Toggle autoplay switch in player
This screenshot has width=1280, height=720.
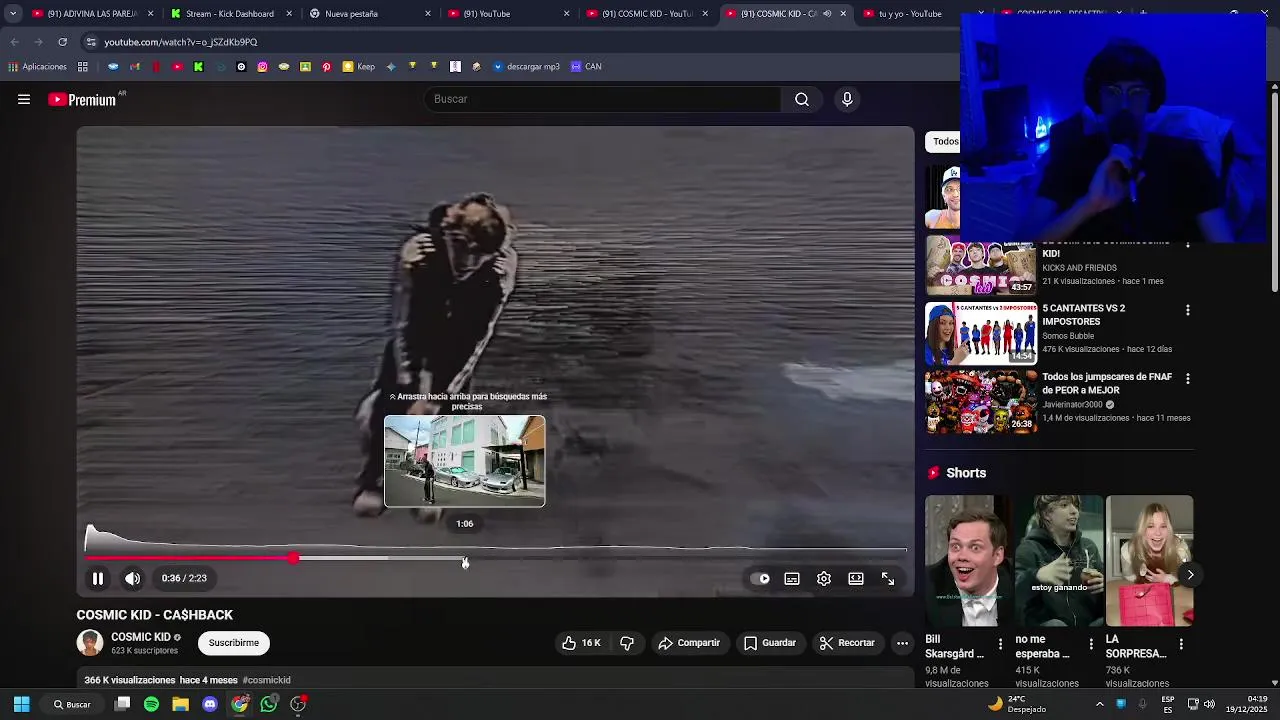tap(761, 578)
